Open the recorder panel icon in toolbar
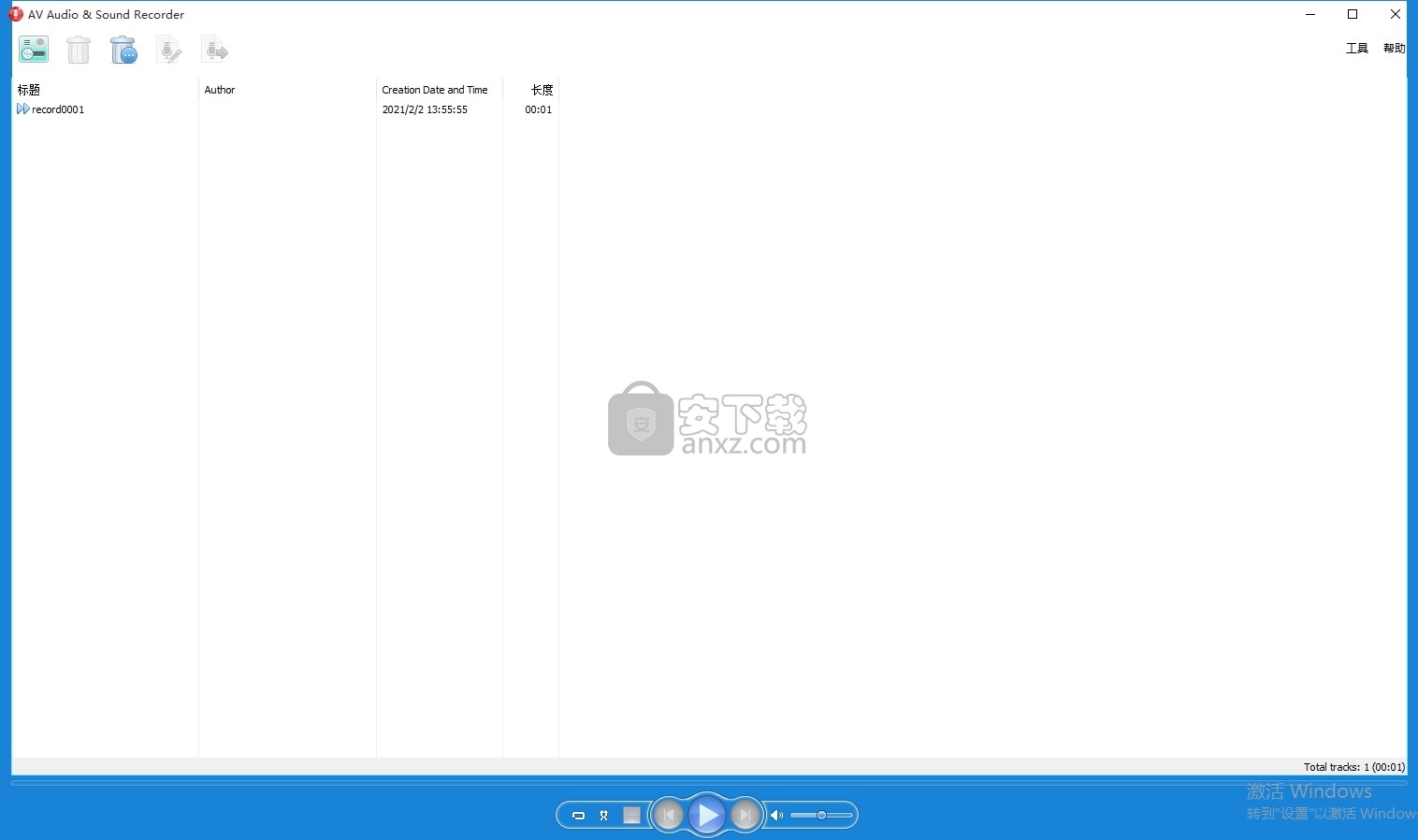The width and height of the screenshot is (1418, 840). tap(34, 50)
